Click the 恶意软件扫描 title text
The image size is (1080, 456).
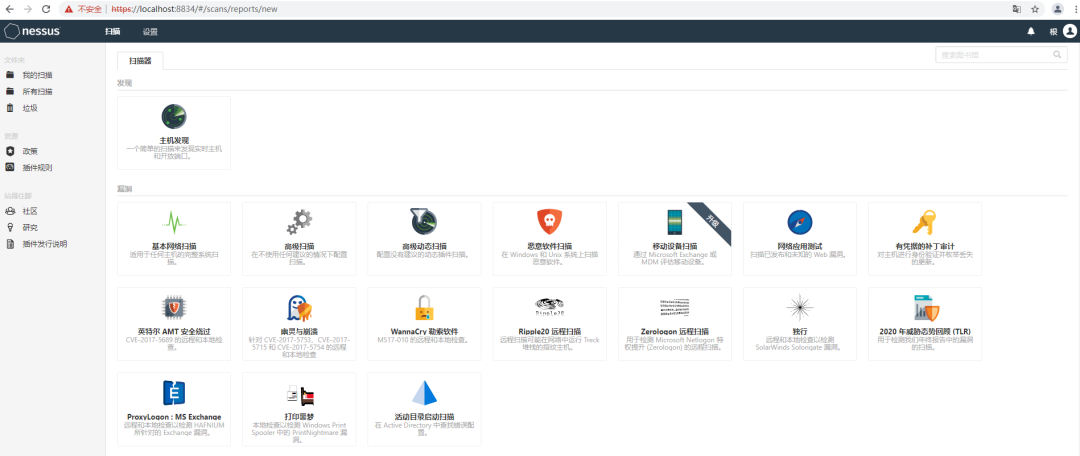(550, 246)
